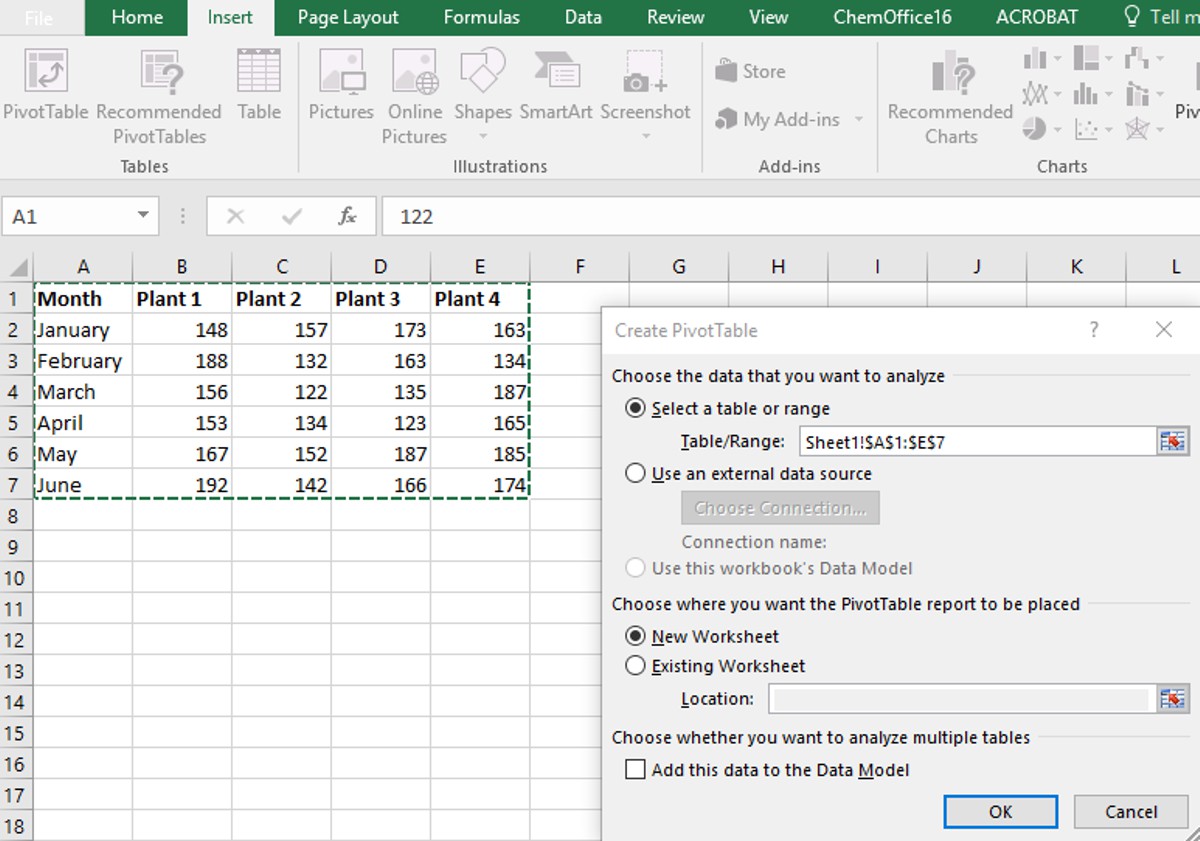Select the scatter chart icon
Screen dimensions: 1200x841
1086,129
